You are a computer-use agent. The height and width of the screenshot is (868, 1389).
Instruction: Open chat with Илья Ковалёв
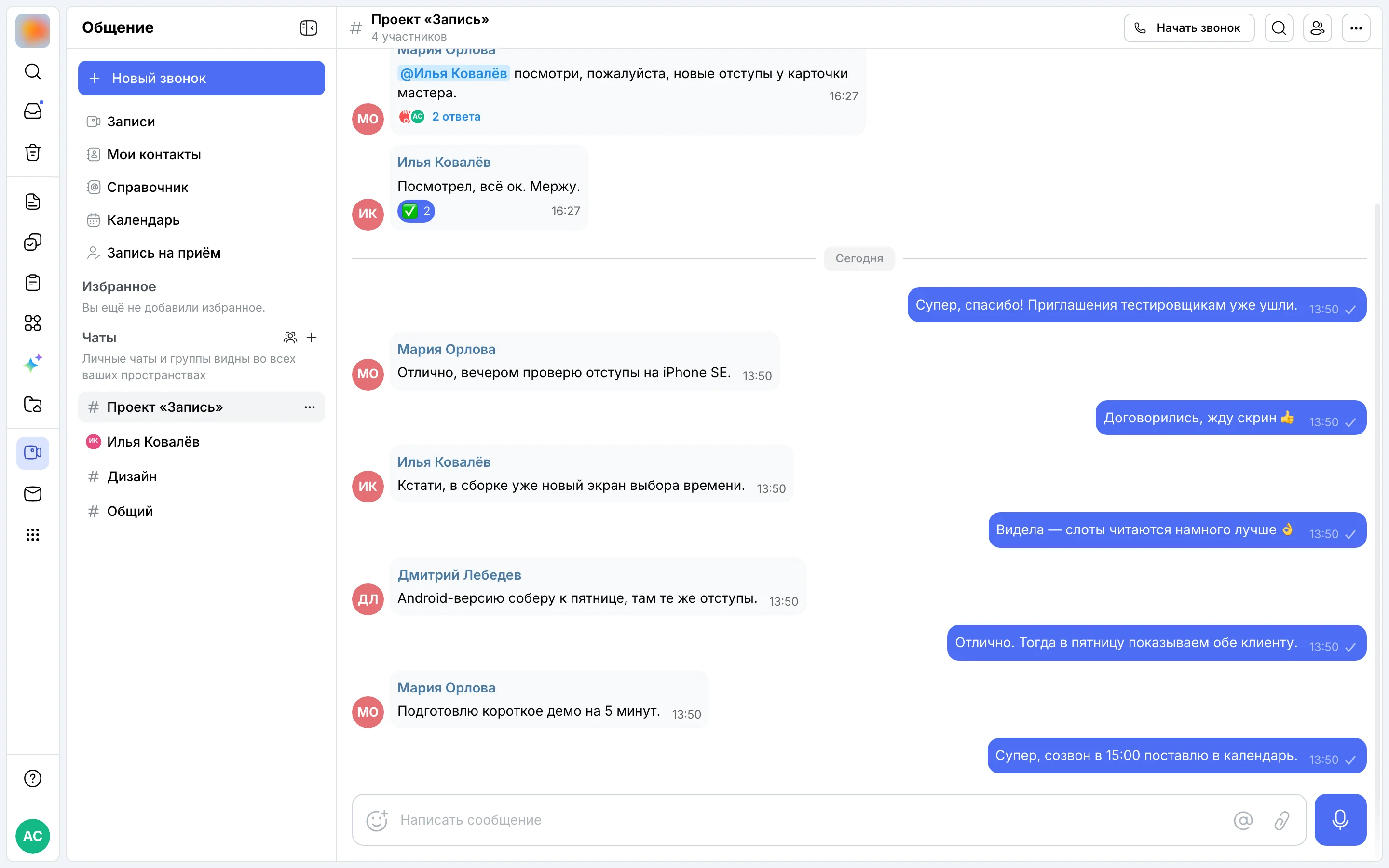tap(202, 441)
